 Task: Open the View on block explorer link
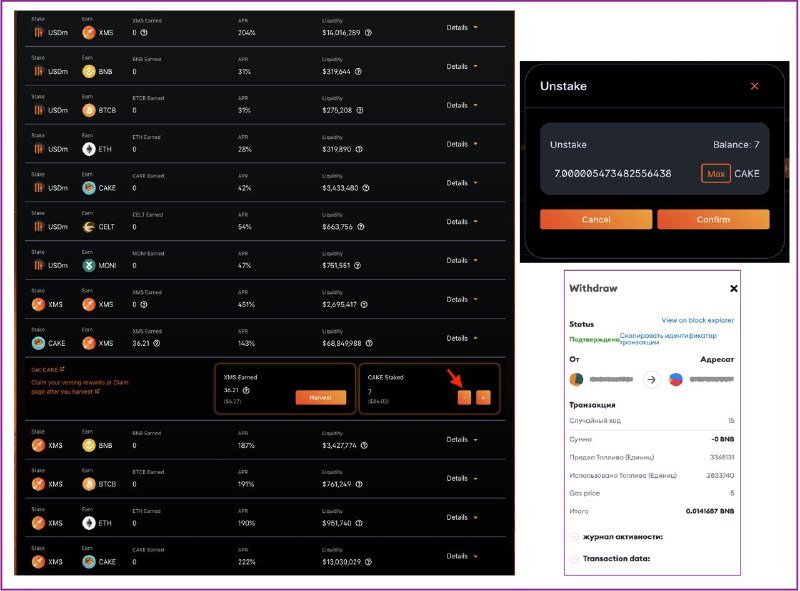click(697, 320)
